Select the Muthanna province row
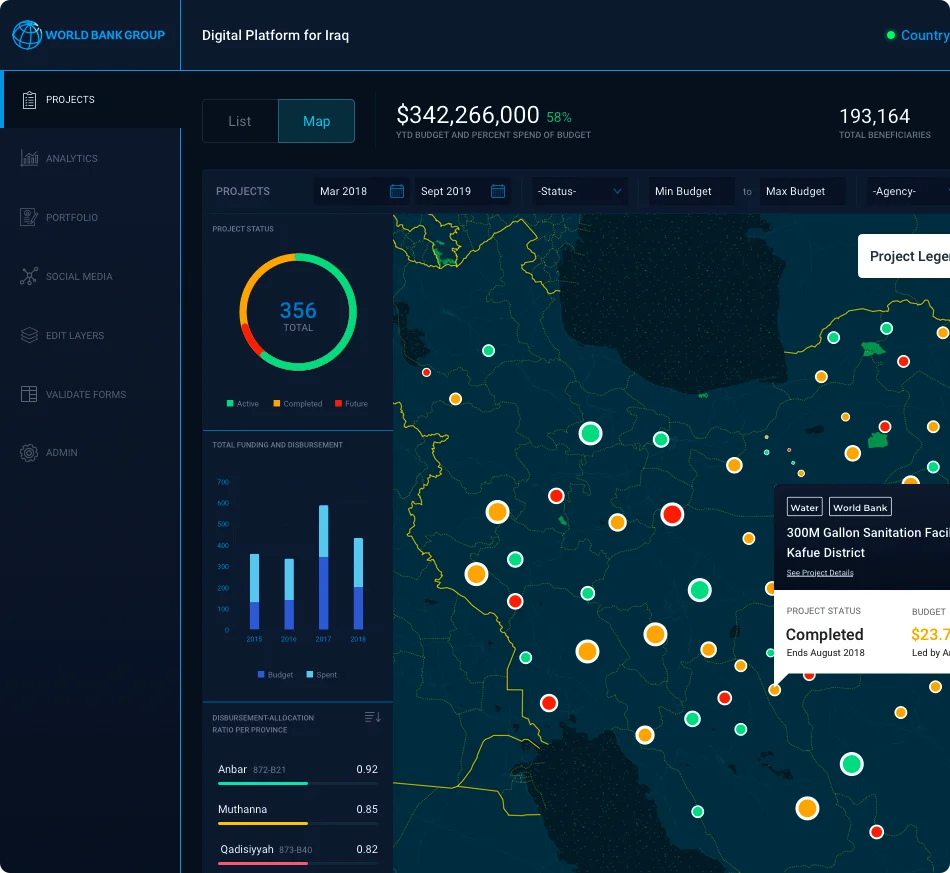Screen dimensions: 950x873 click(298, 813)
